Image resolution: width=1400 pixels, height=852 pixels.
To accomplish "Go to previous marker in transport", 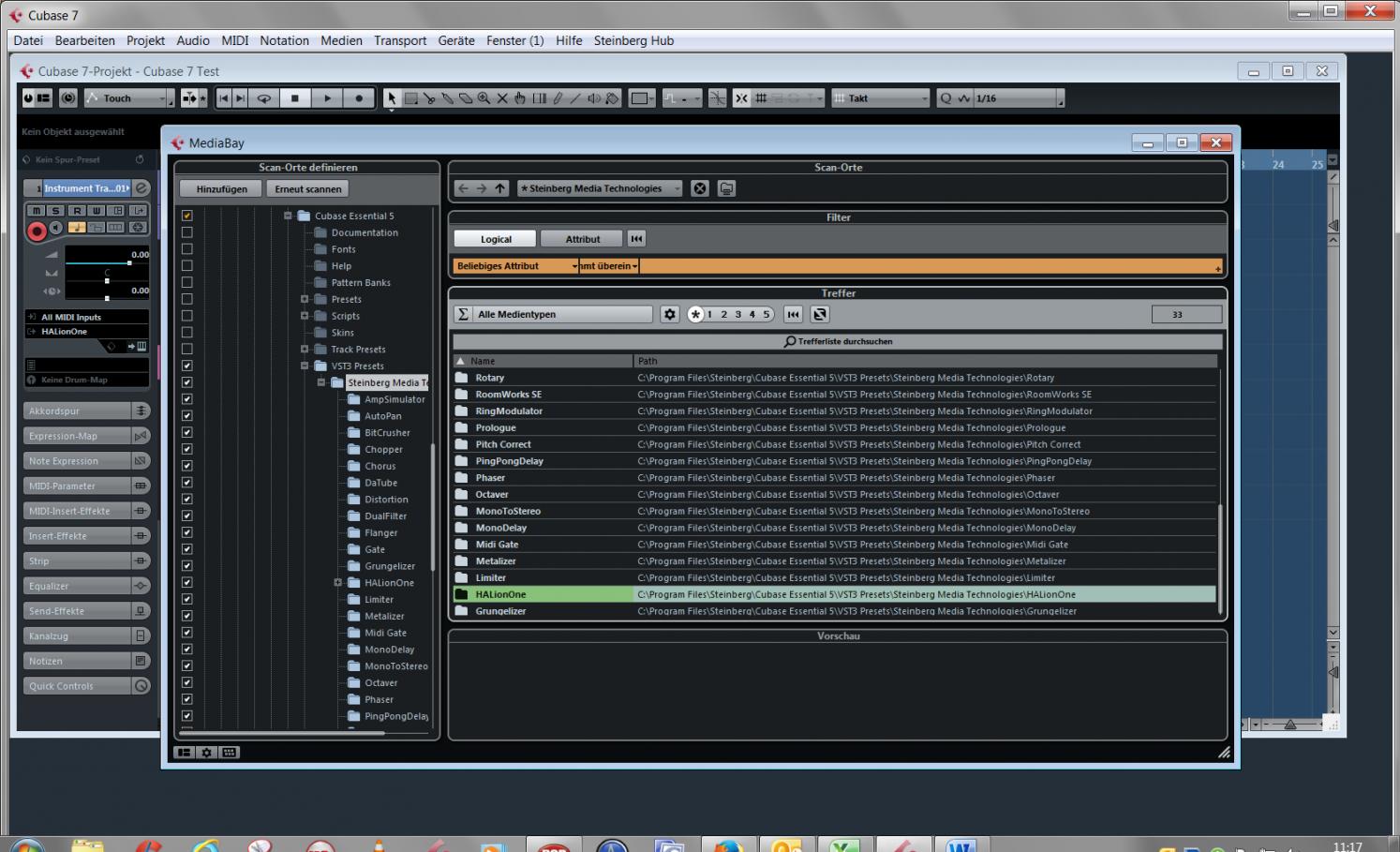I will point(223,97).
